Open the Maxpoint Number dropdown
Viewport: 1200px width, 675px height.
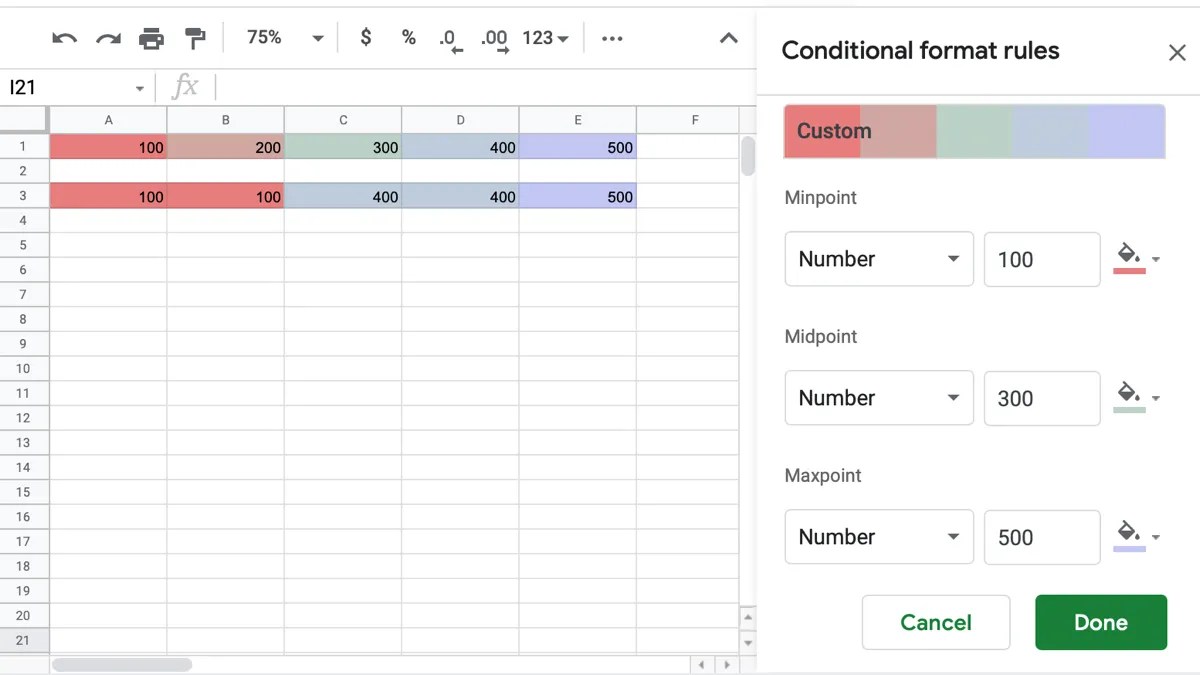coord(878,537)
